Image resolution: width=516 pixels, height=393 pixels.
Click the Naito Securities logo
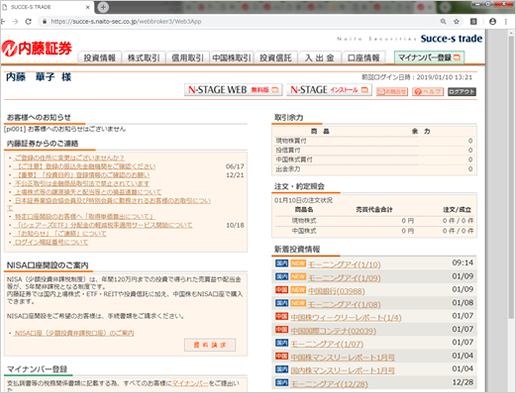37,49
